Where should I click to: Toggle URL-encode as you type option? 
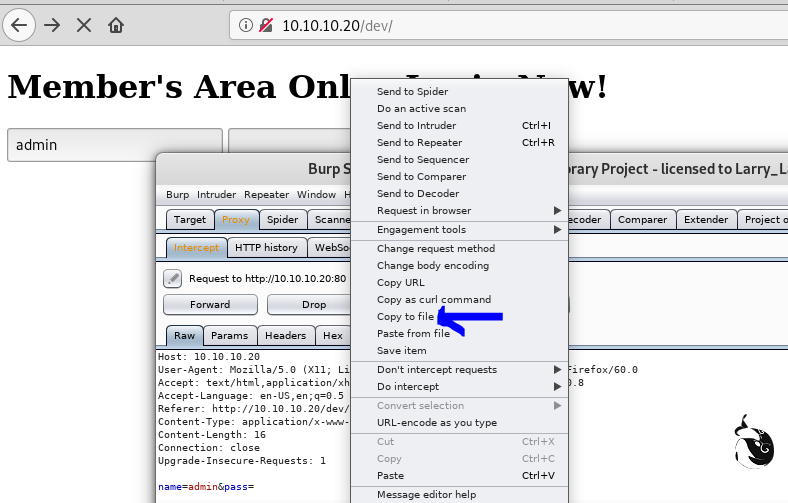tap(436, 423)
